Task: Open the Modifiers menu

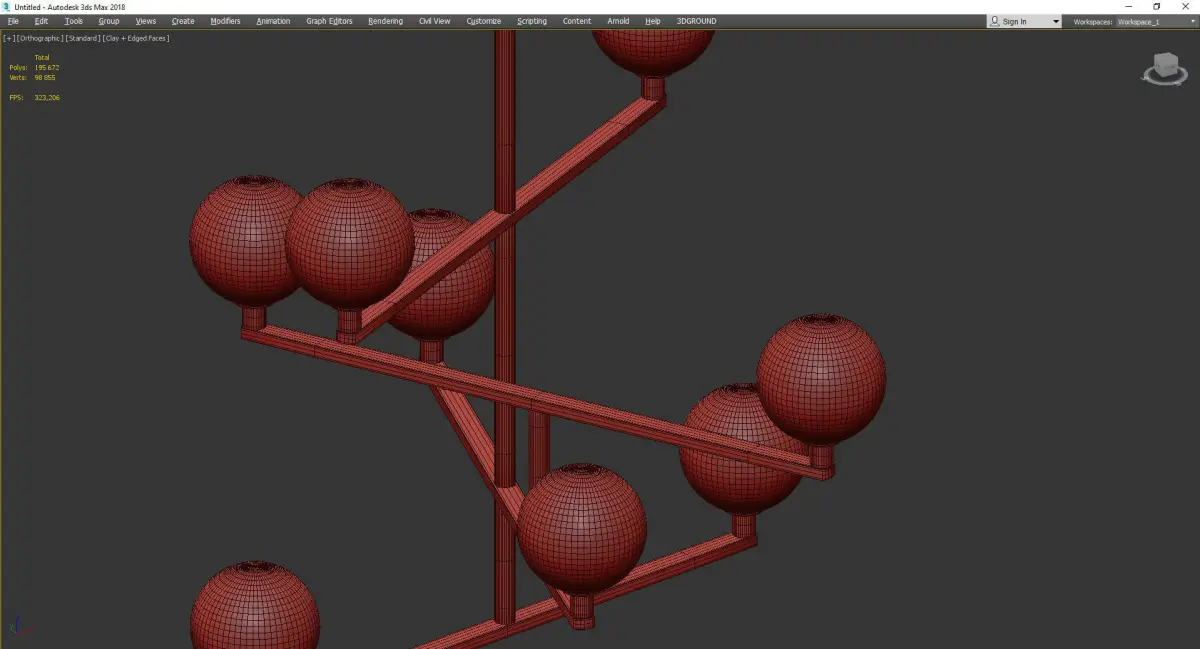Action: [225, 21]
